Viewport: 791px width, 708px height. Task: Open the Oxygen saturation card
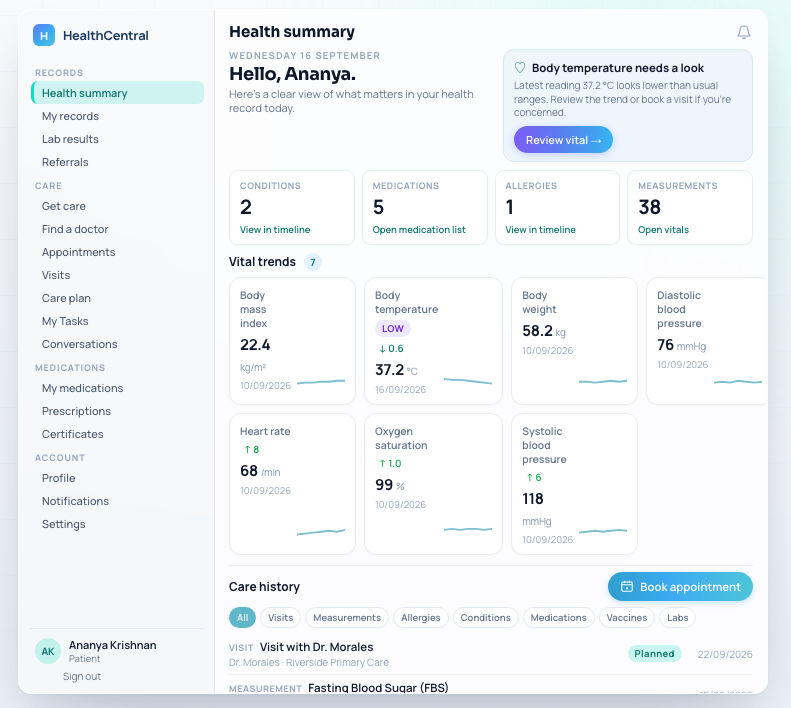click(x=433, y=483)
